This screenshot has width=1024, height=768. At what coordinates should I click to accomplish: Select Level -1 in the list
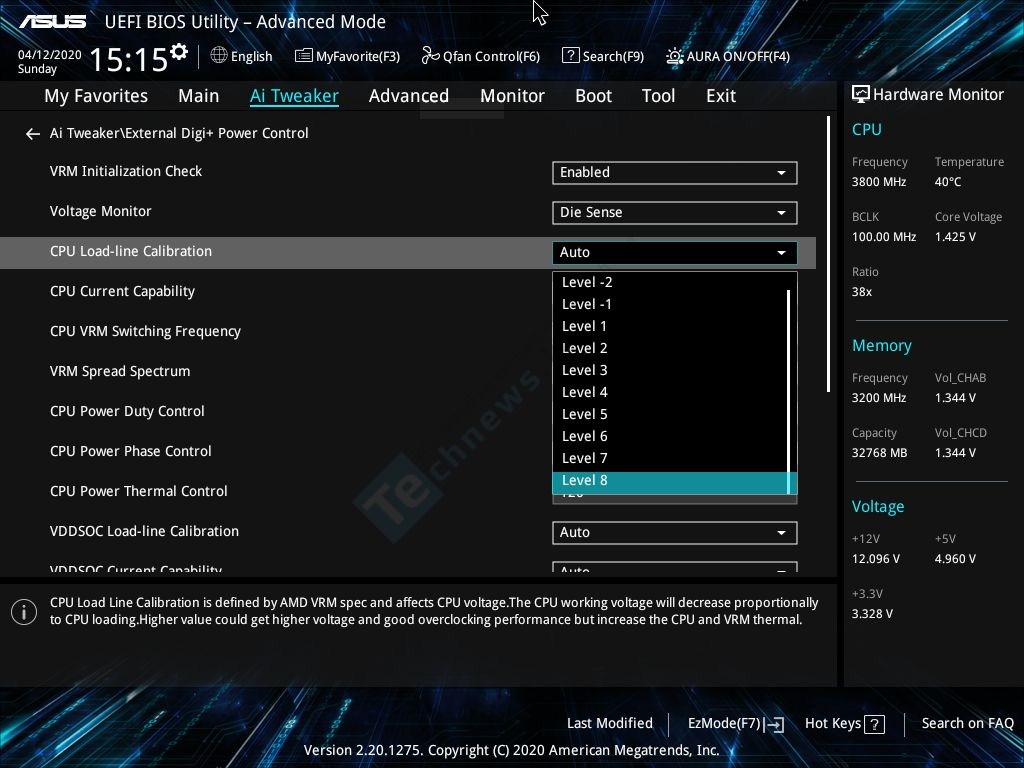(671, 304)
